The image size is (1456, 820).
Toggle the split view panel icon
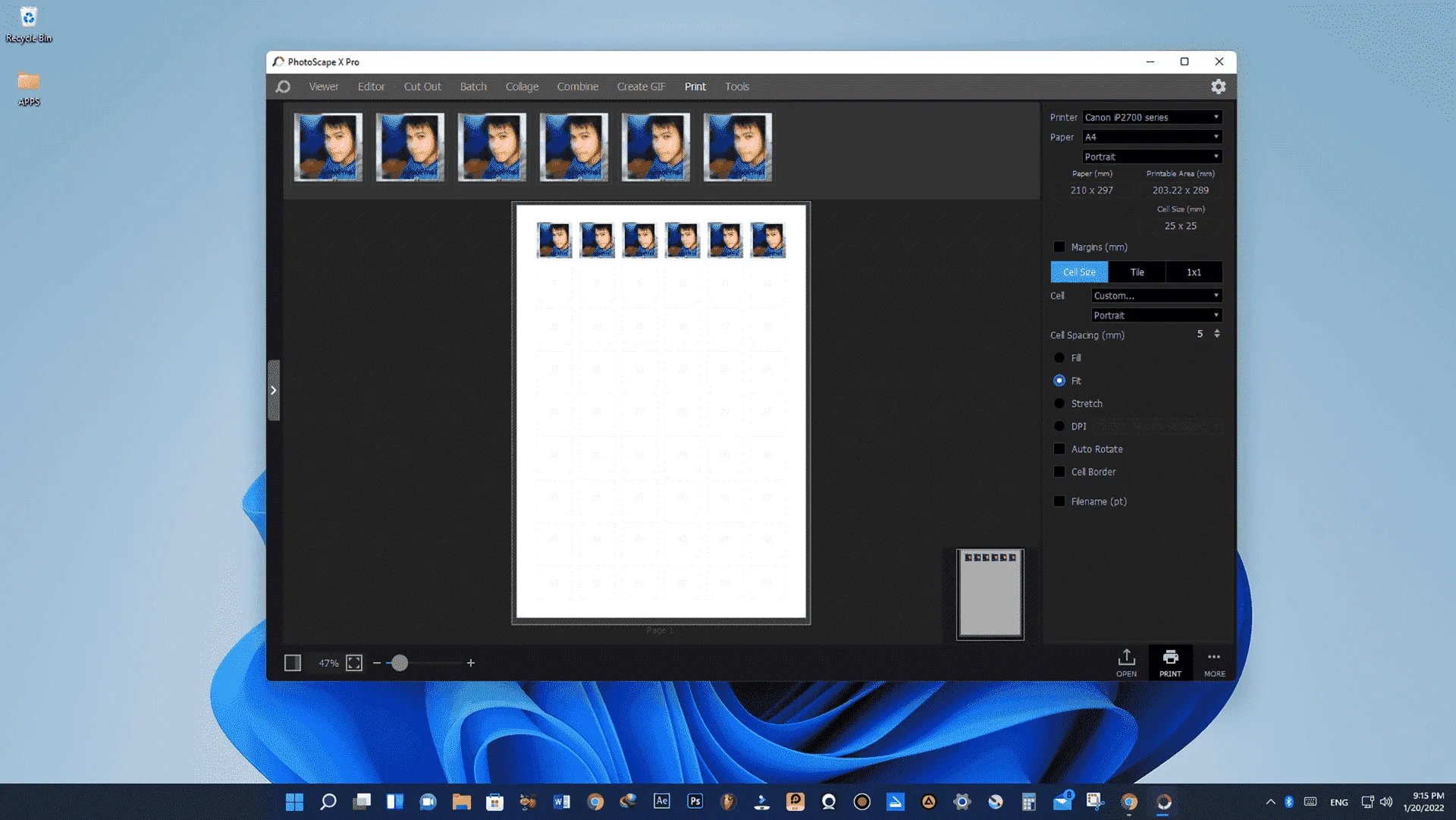click(x=293, y=663)
